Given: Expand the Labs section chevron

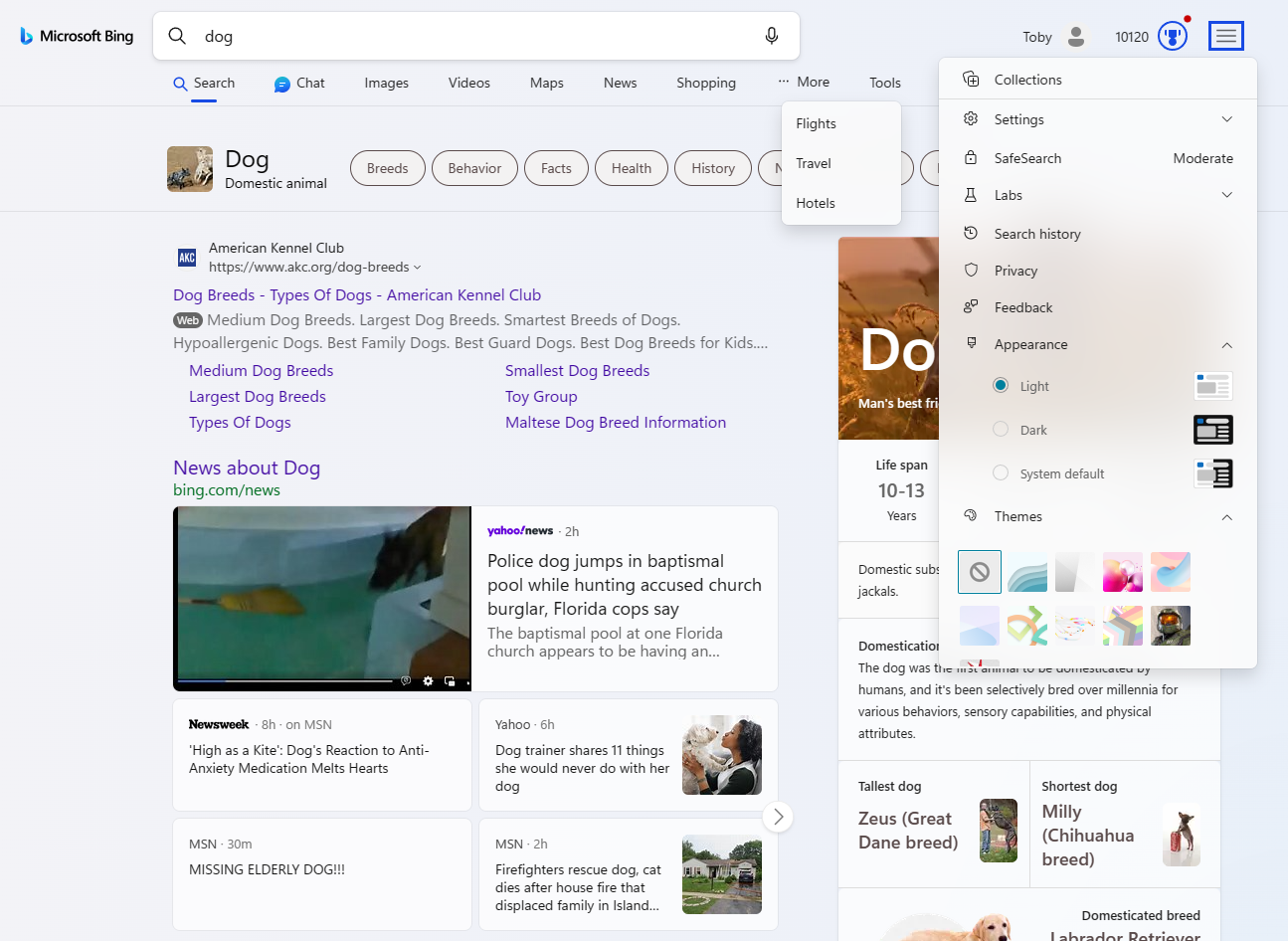Looking at the screenshot, I should (x=1227, y=195).
